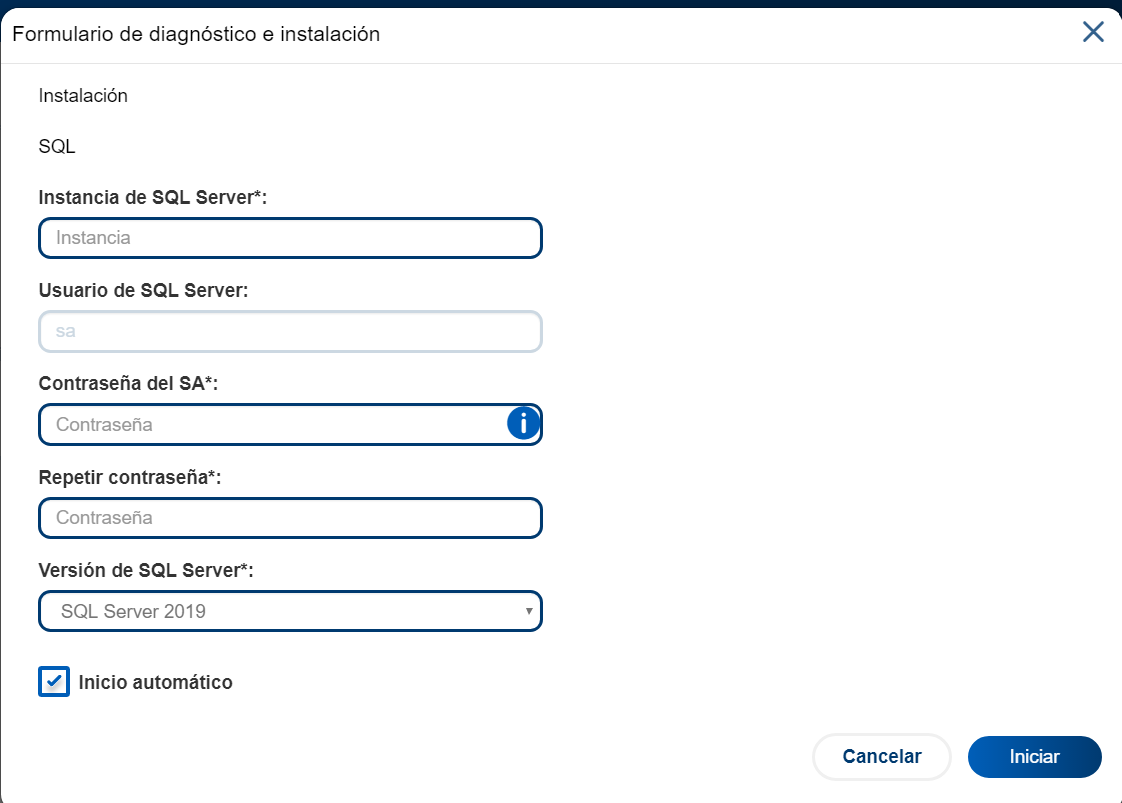Click the Usuario de SQL Server label
The image size is (1122, 803).
pyautogui.click(x=143, y=290)
